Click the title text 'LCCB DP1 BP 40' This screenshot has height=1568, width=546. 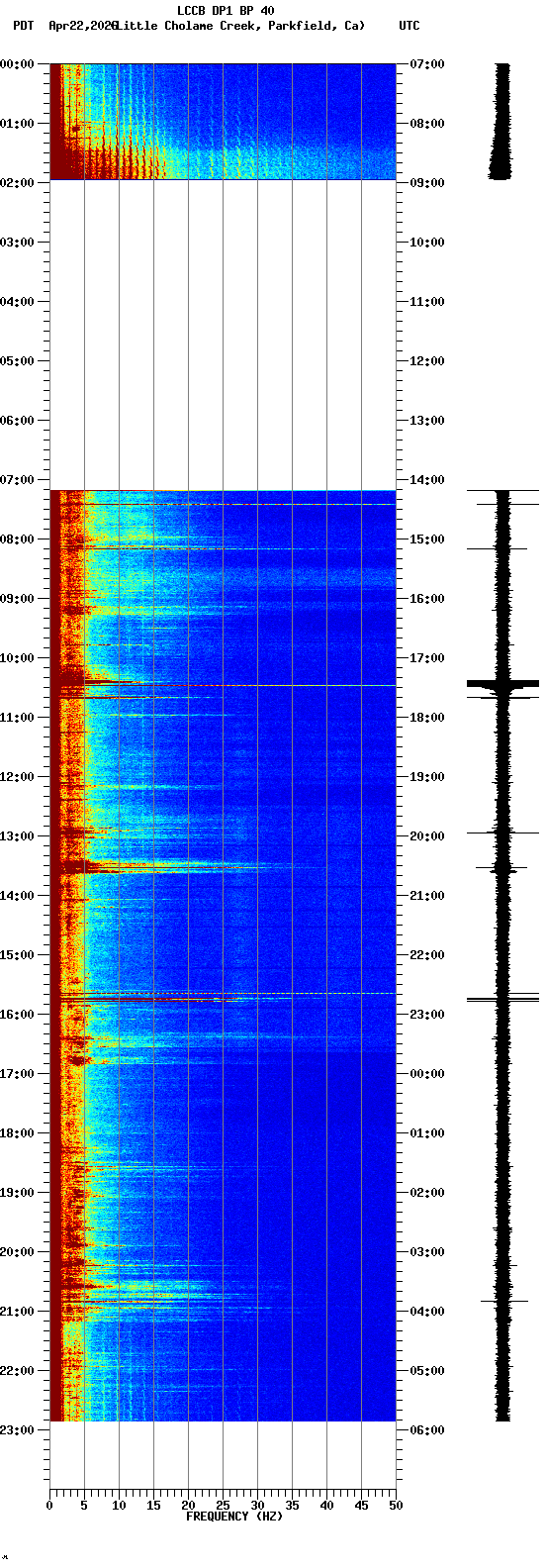(226, 11)
